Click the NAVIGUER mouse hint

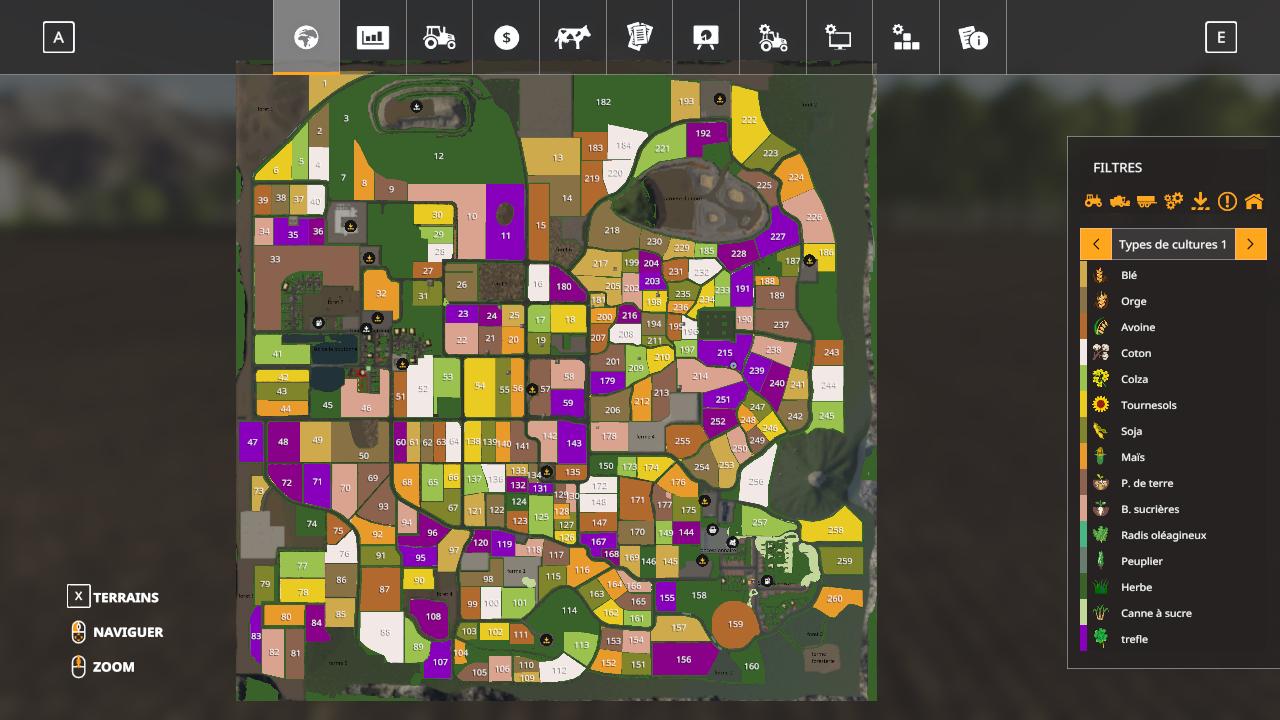pyautogui.click(x=116, y=632)
